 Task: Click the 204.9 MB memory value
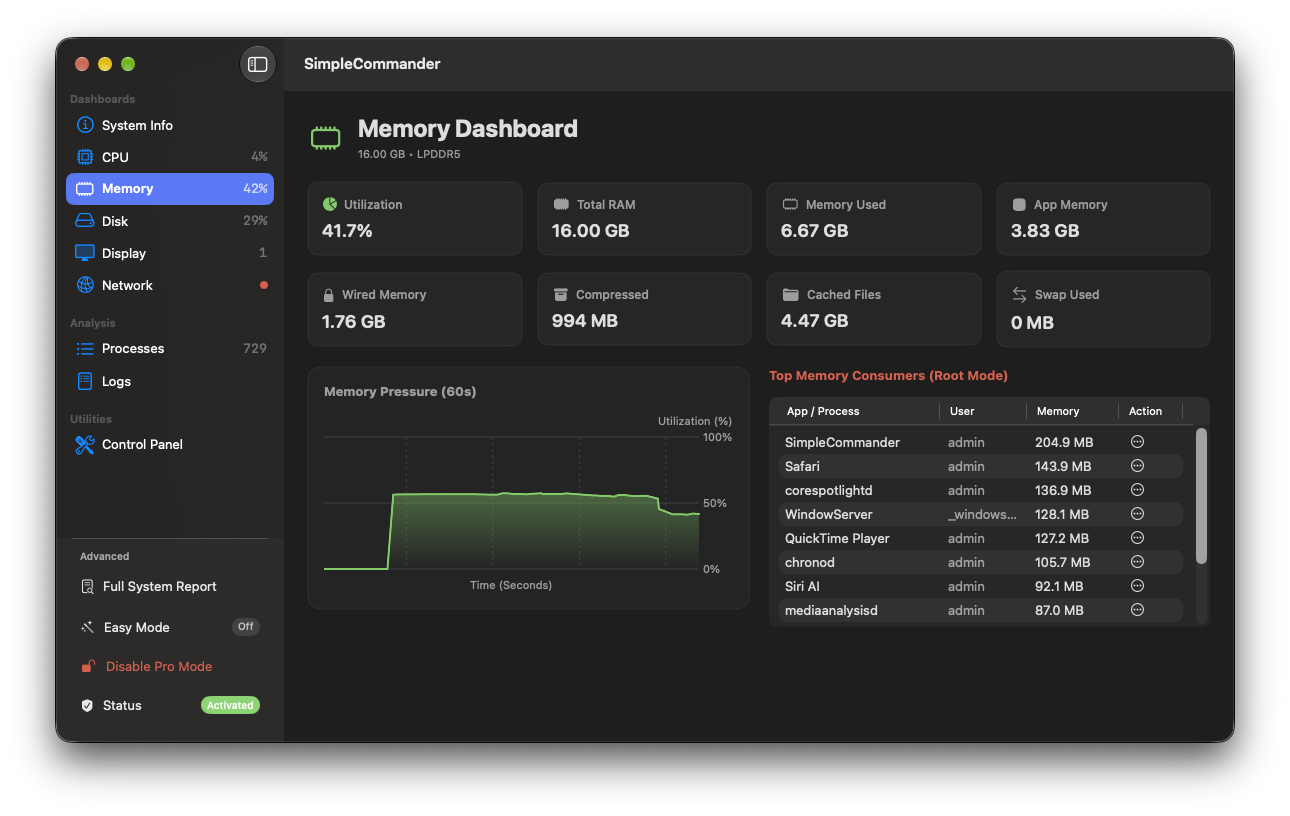tap(1064, 442)
